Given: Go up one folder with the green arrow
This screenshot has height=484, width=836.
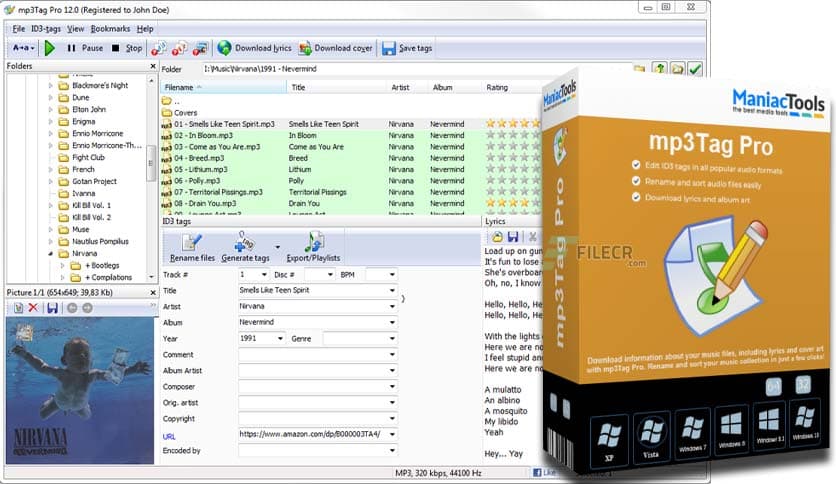Looking at the screenshot, I should tap(660, 69).
